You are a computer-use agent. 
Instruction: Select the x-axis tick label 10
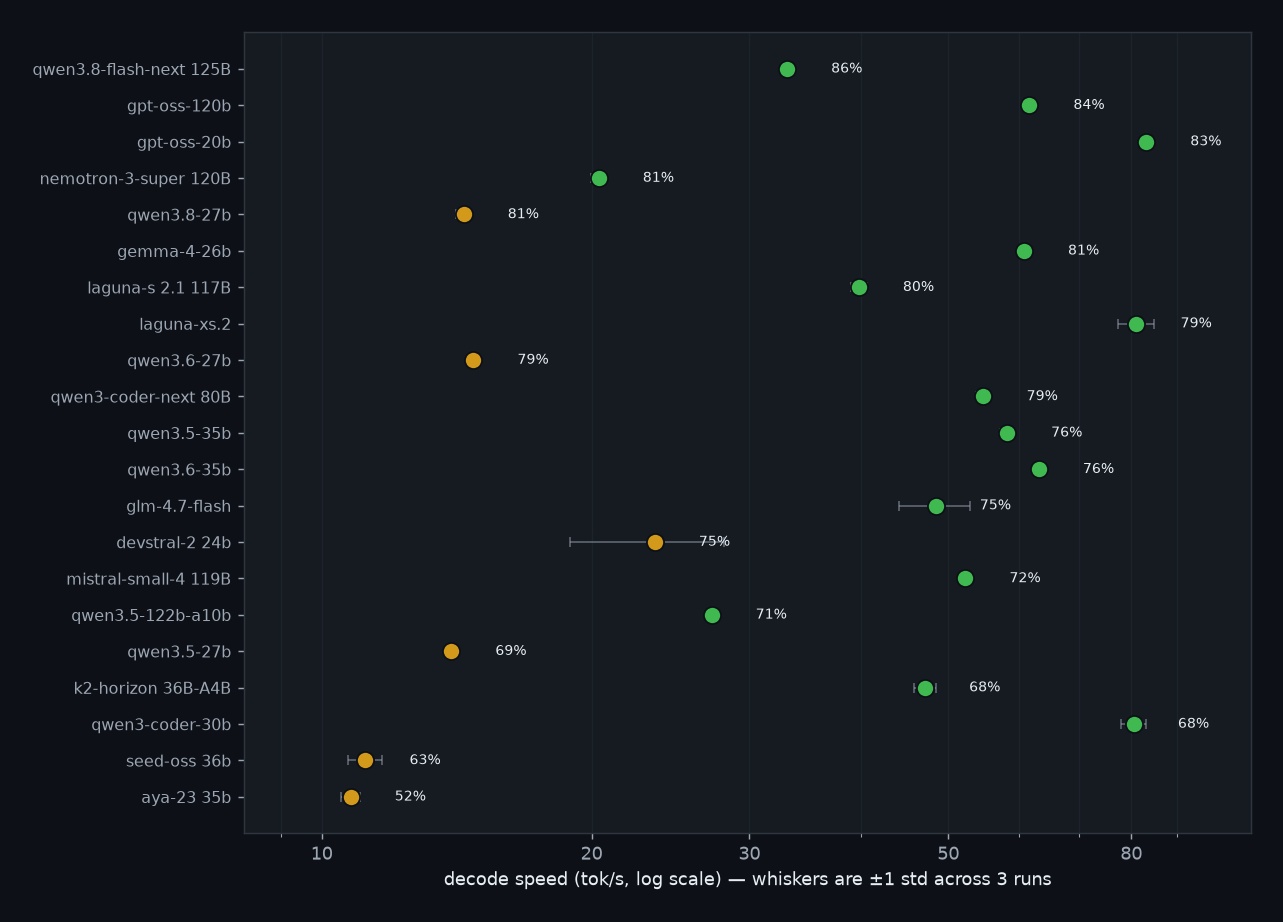tap(322, 853)
